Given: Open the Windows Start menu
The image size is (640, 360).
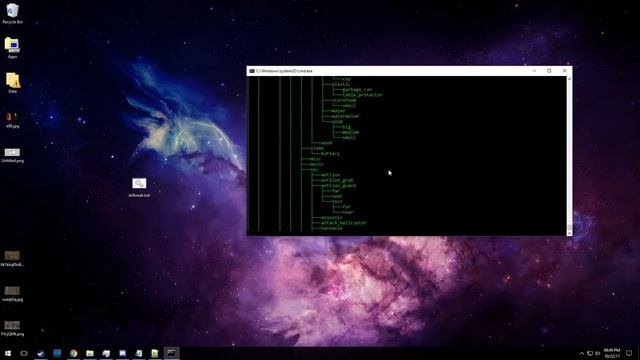Looking at the screenshot, I should [8, 353].
